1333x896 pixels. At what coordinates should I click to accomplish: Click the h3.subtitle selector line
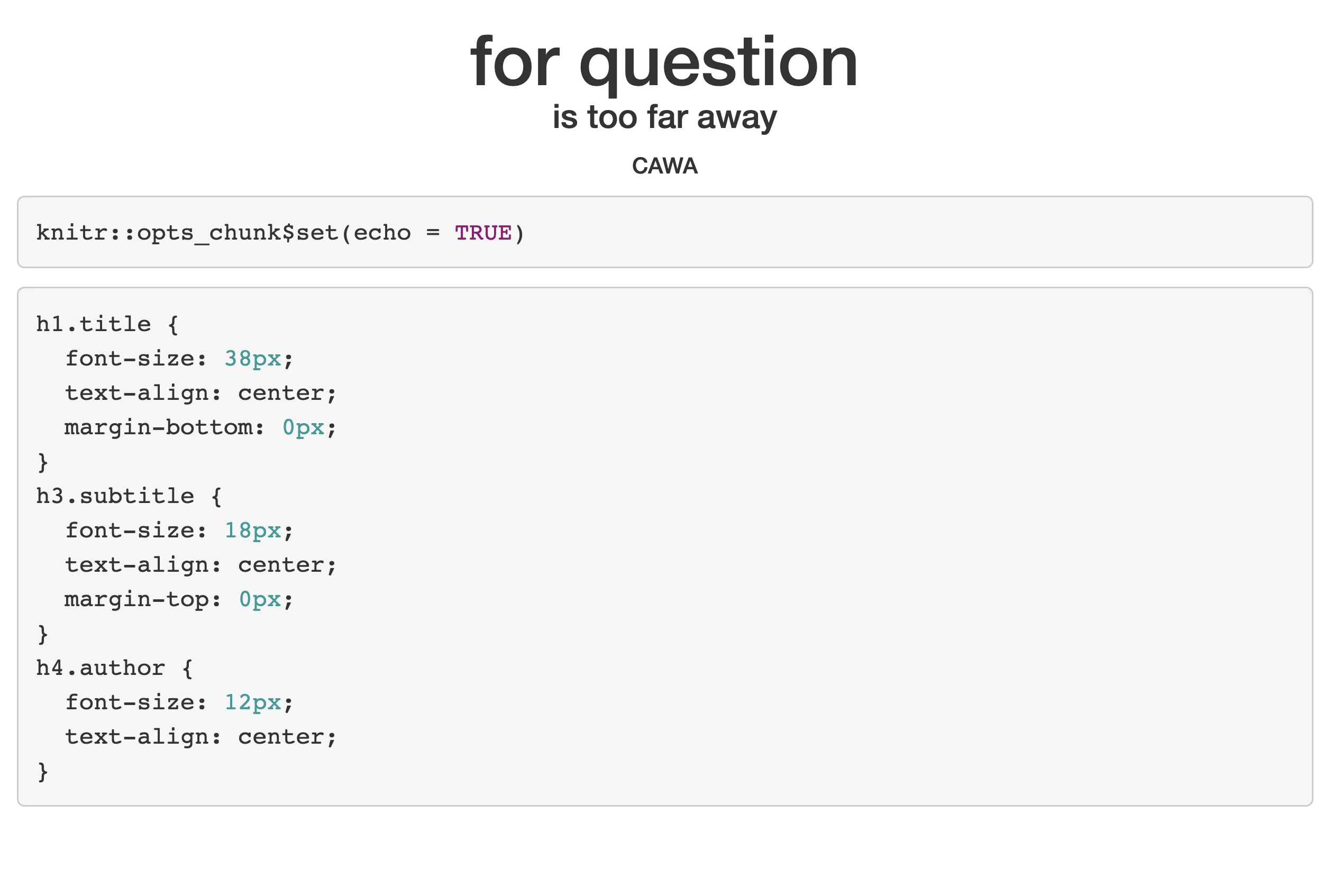point(129,497)
